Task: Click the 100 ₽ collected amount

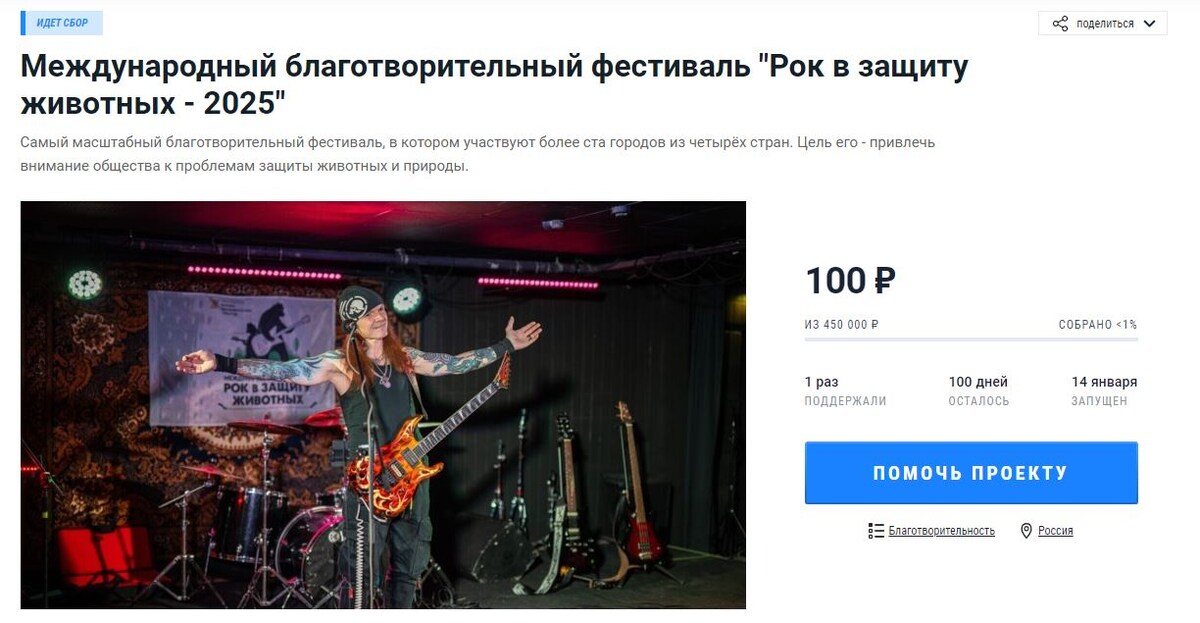Action: [x=850, y=281]
